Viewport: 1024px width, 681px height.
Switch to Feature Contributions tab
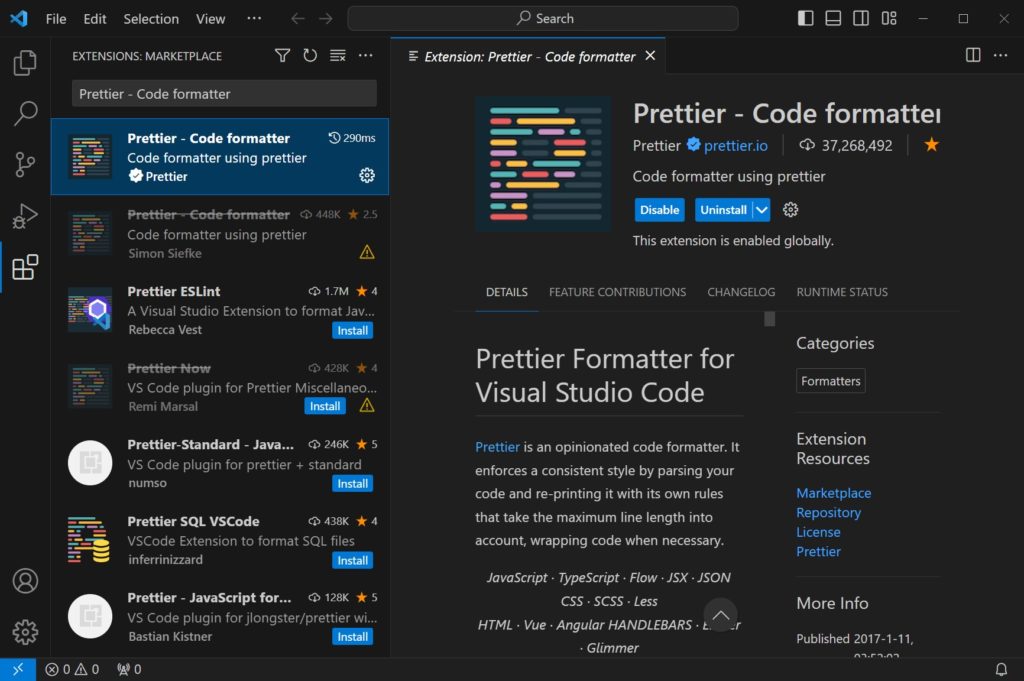(617, 292)
